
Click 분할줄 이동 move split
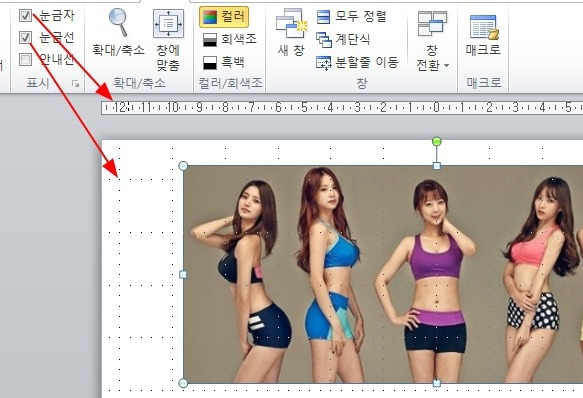click(357, 62)
